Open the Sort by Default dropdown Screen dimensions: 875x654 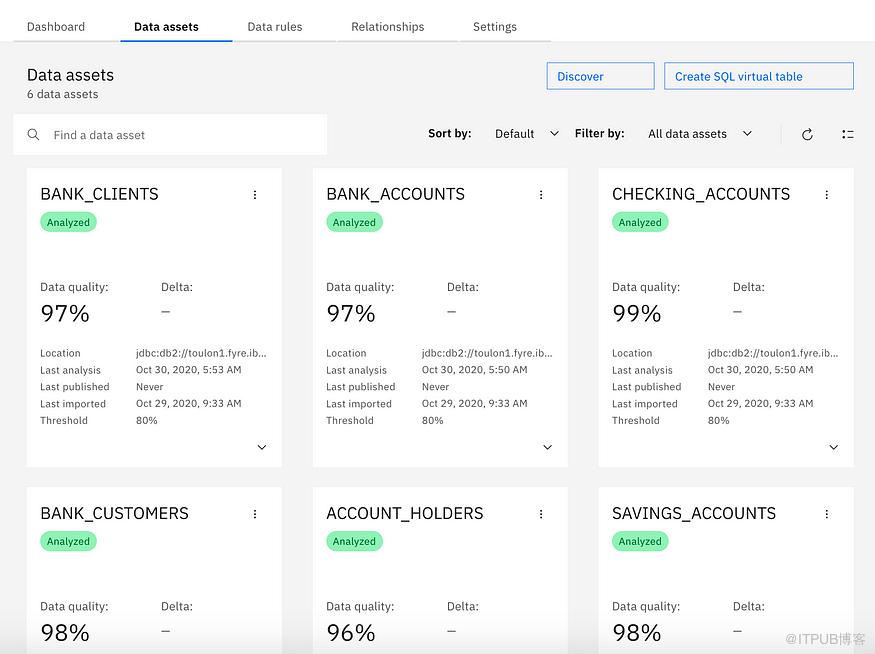(527, 134)
